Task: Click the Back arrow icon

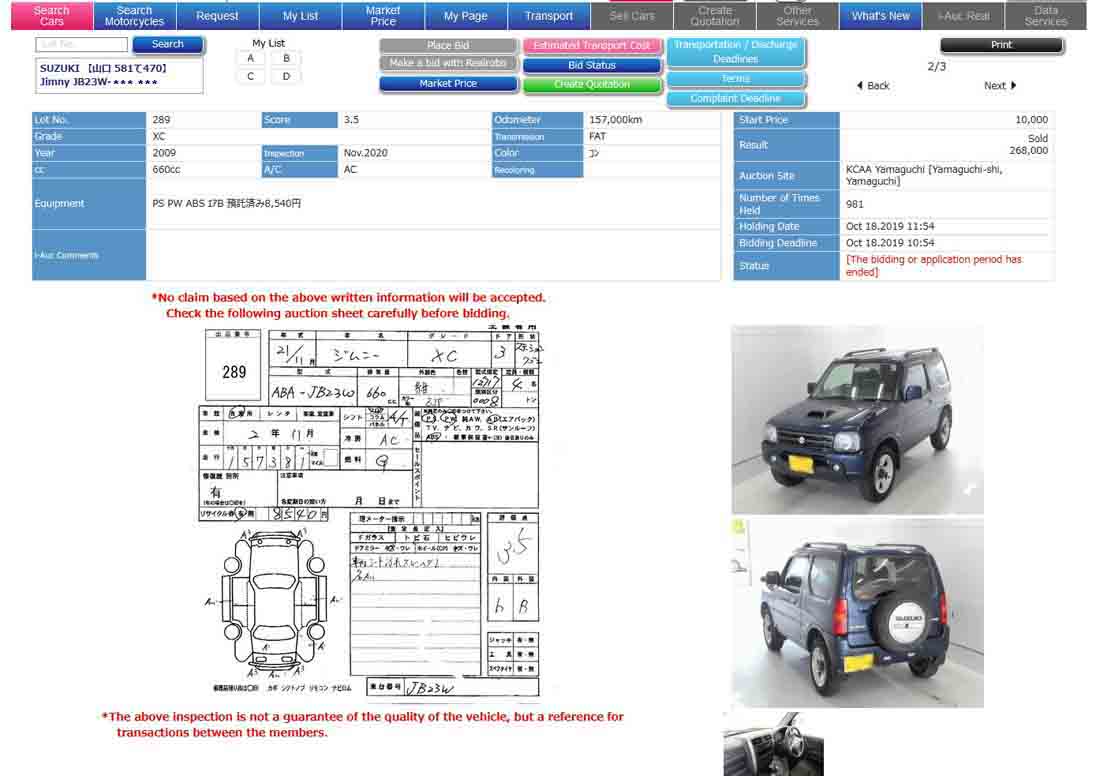Action: click(x=860, y=86)
